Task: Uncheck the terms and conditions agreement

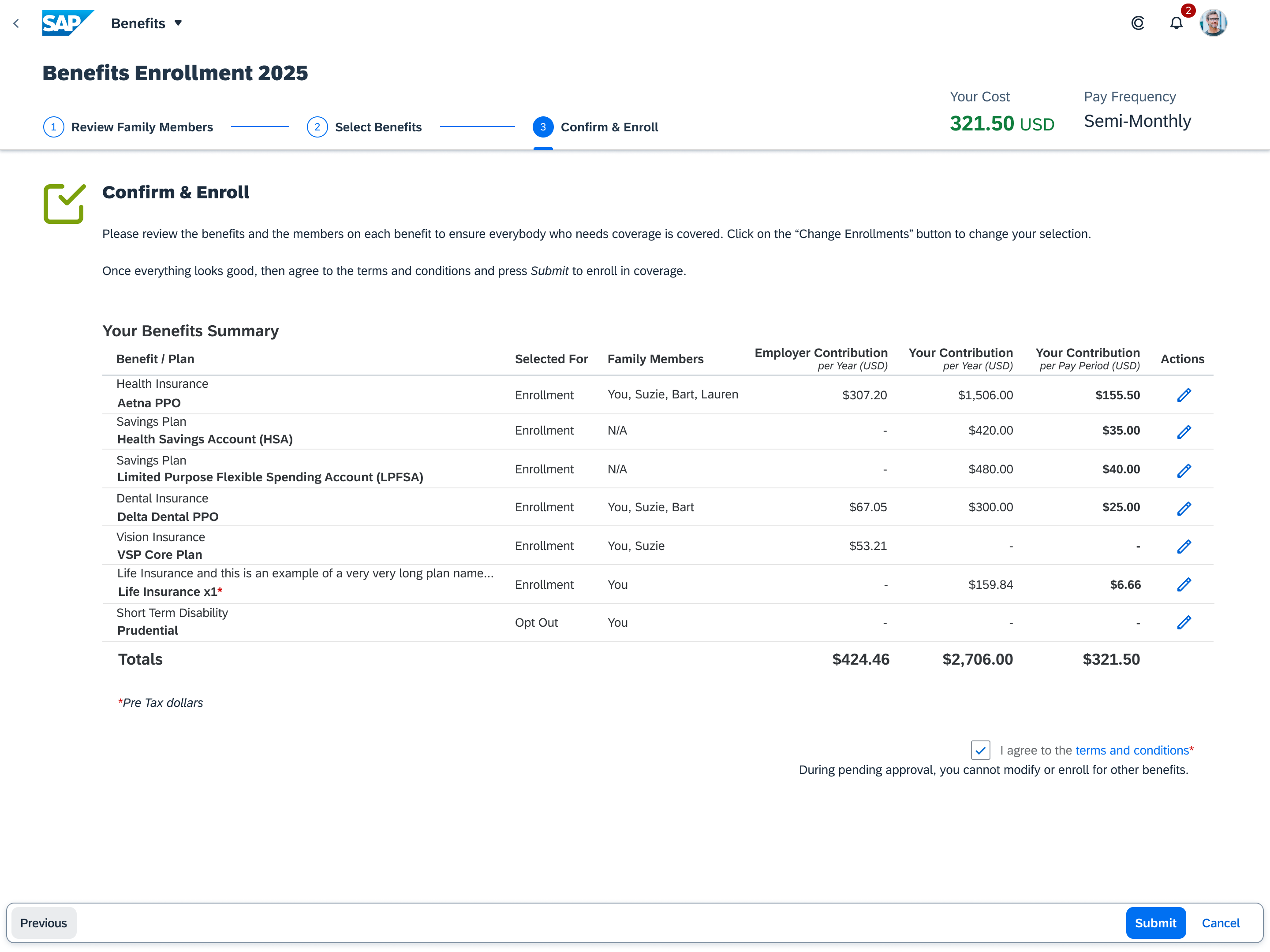Action: point(981,750)
